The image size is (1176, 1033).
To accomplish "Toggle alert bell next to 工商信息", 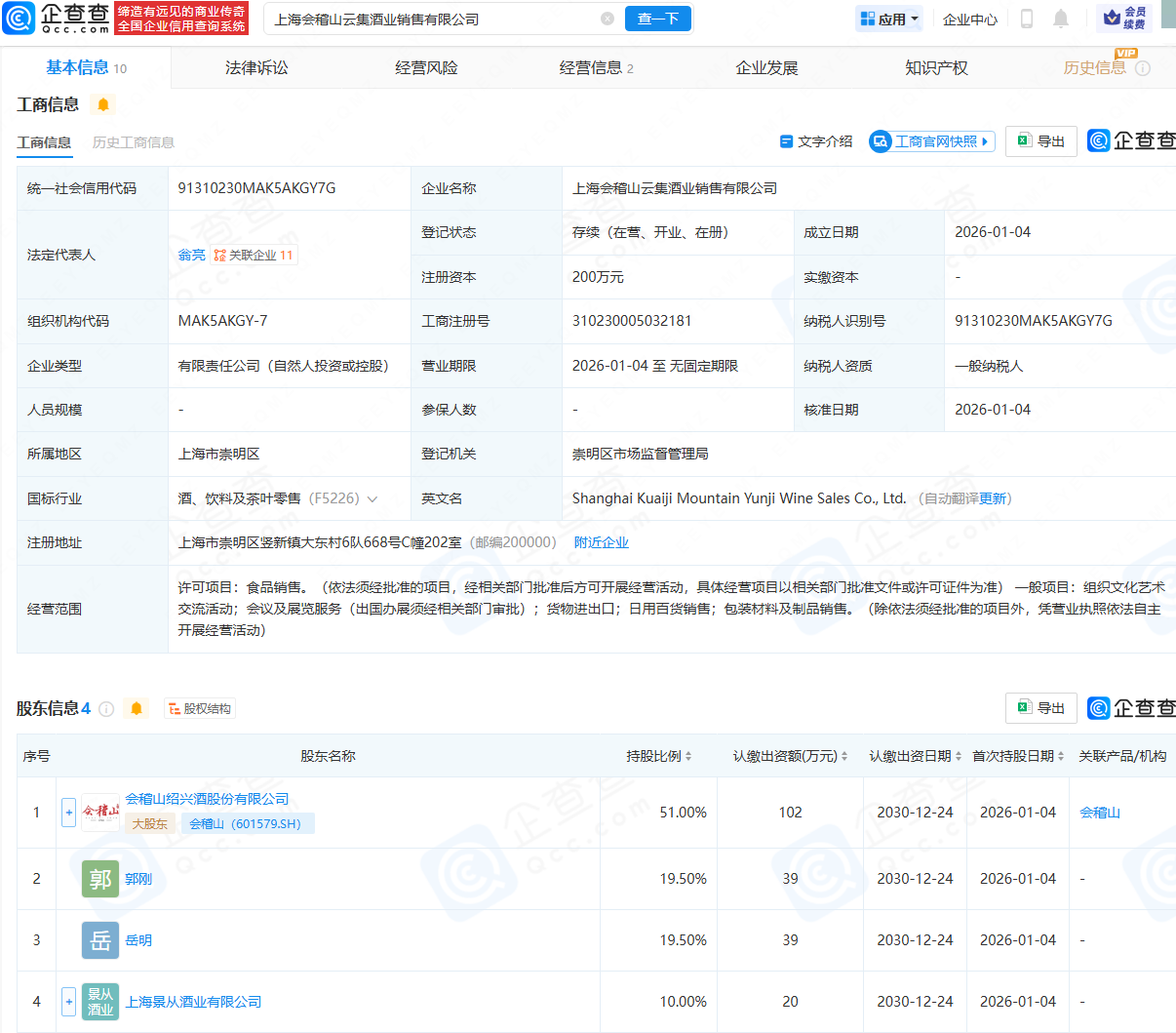I will [x=103, y=104].
